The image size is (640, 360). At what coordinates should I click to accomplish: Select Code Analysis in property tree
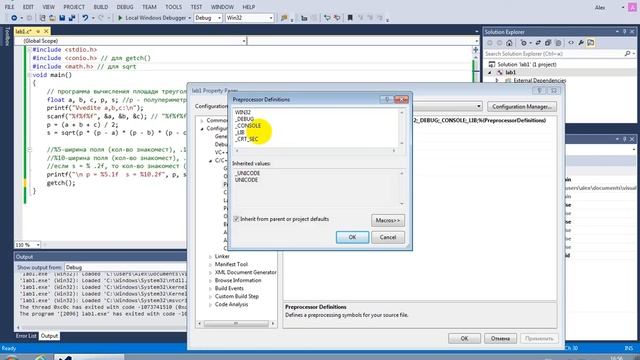tap(231, 304)
